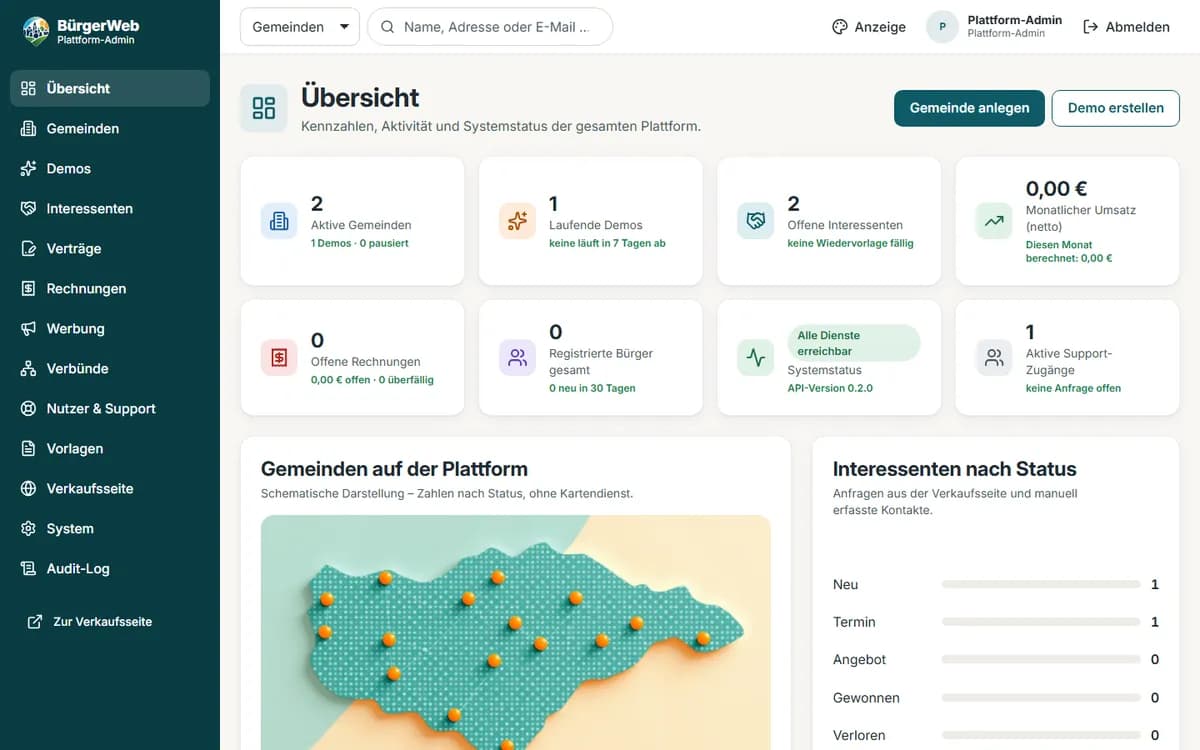Image resolution: width=1200 pixels, height=750 pixels.
Task: Click the Rechnungen receipt icon in sidebar
Action: [28, 288]
